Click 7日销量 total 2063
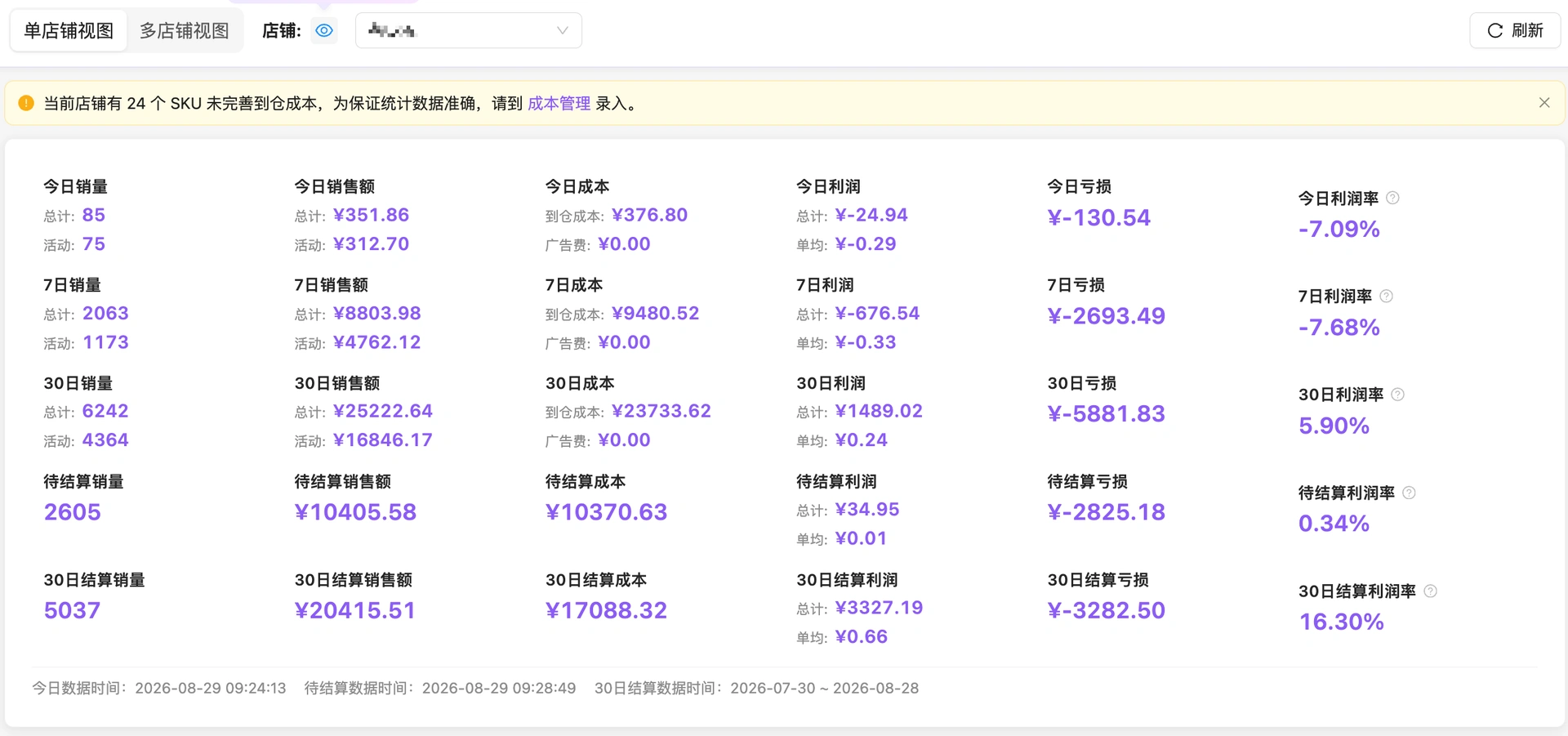Image resolution: width=1568 pixels, height=736 pixels. (x=105, y=314)
